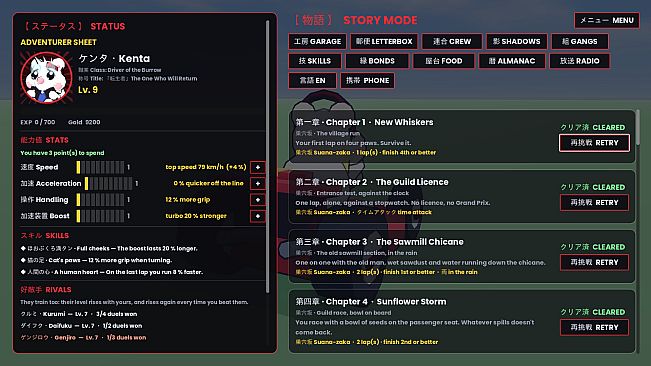Click the Boost stat bar
Image resolution: width=651 pixels, height=366 pixels.
tap(100, 216)
